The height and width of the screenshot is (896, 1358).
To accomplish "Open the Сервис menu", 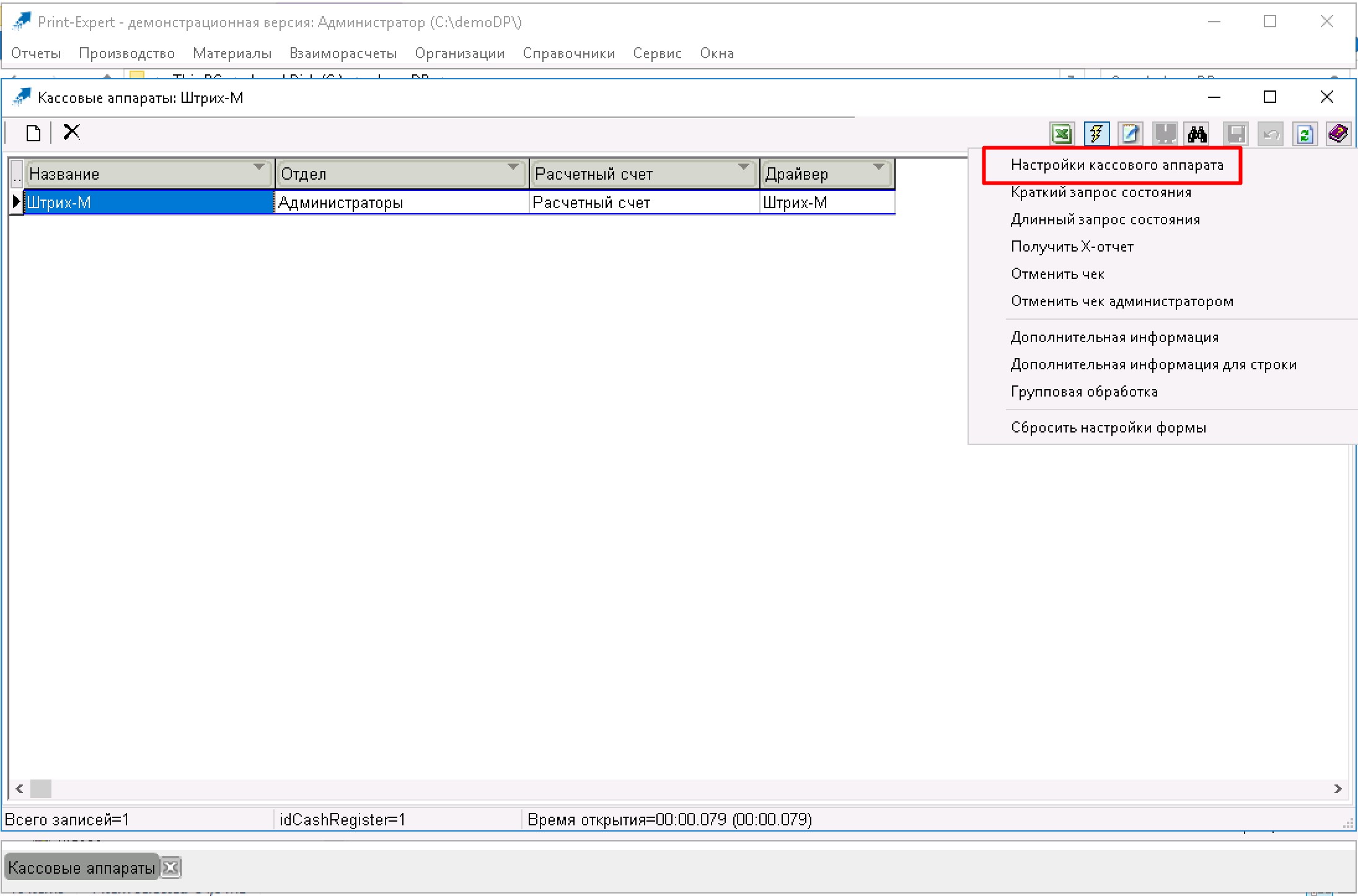I will tap(657, 53).
